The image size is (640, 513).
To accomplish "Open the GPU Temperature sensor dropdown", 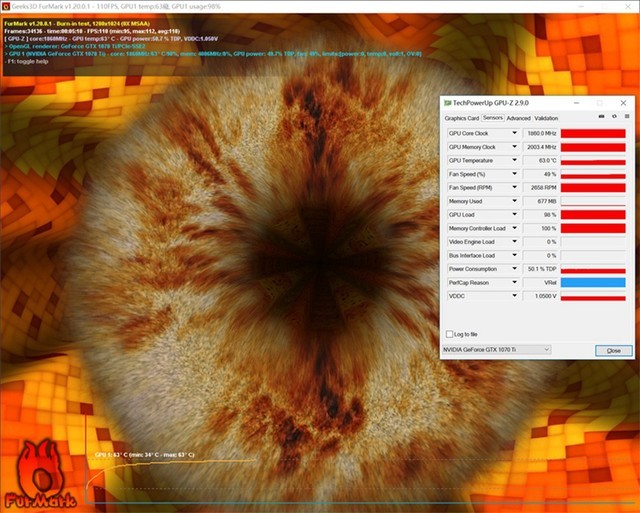I will 514,160.
